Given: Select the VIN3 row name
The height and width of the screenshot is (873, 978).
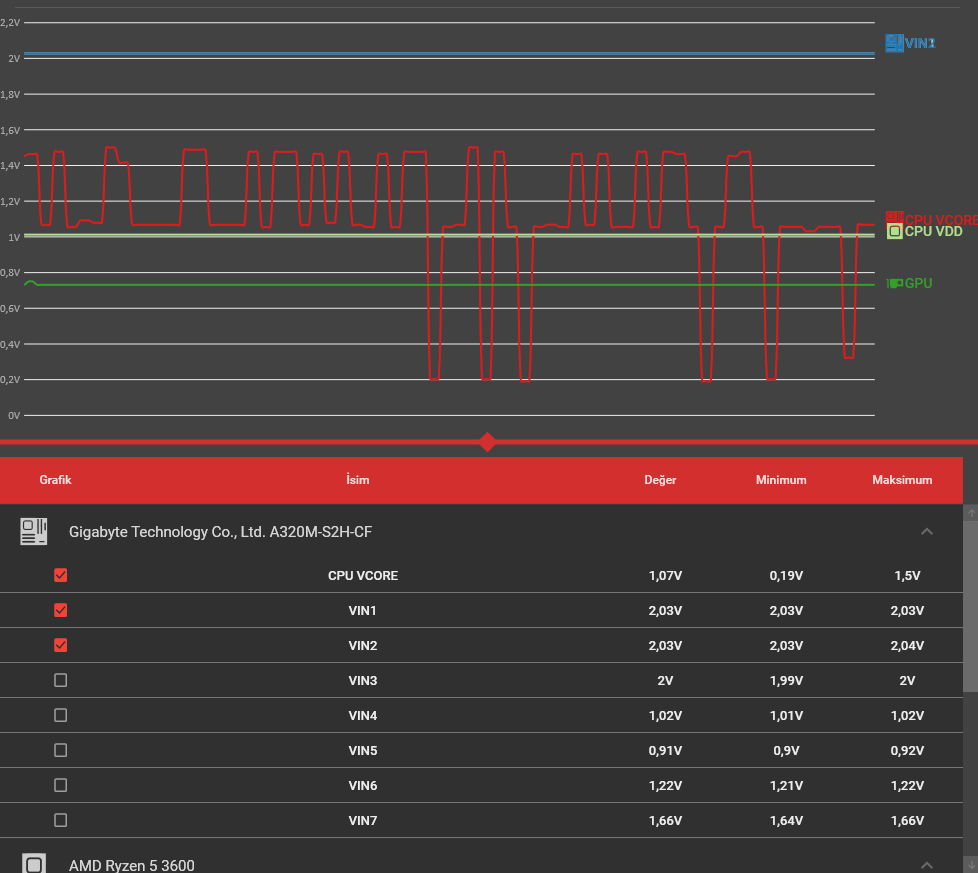Looking at the screenshot, I should [x=362, y=680].
